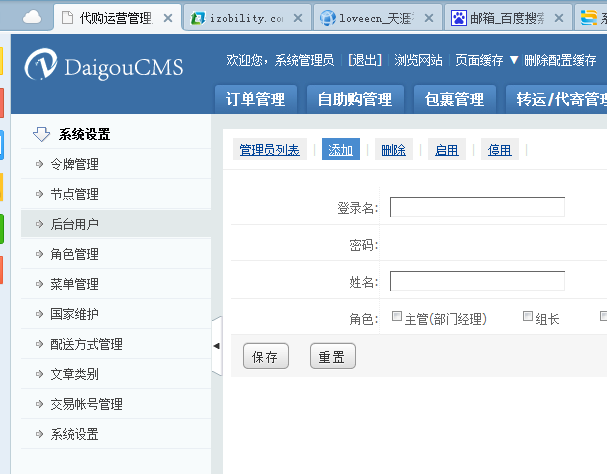Click the cloud icon left of the tabs
This screenshot has height=474, width=607.
(32, 17)
